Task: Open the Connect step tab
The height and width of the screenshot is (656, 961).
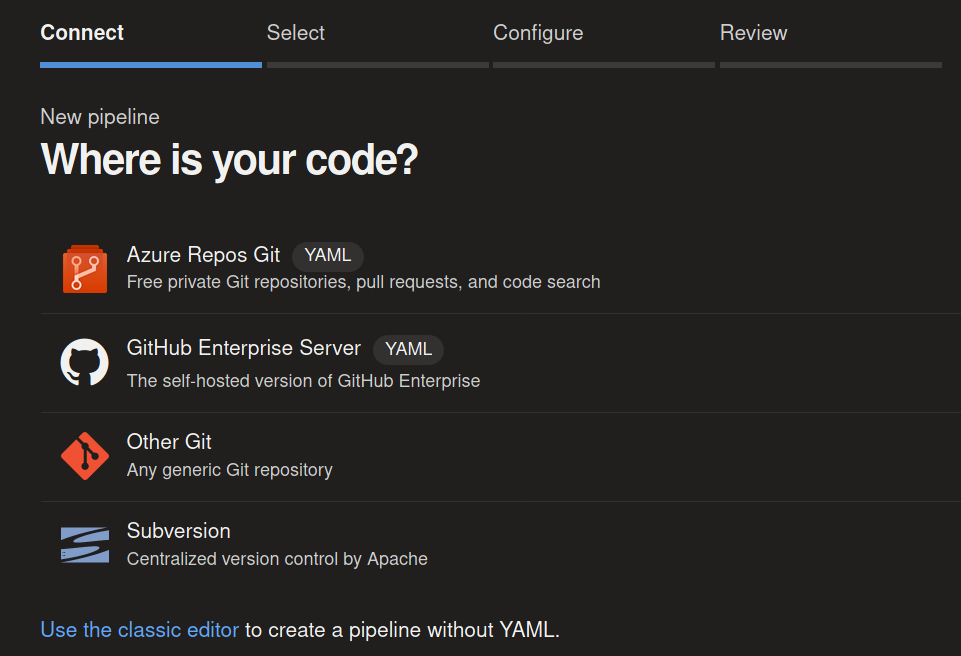Action: click(82, 32)
